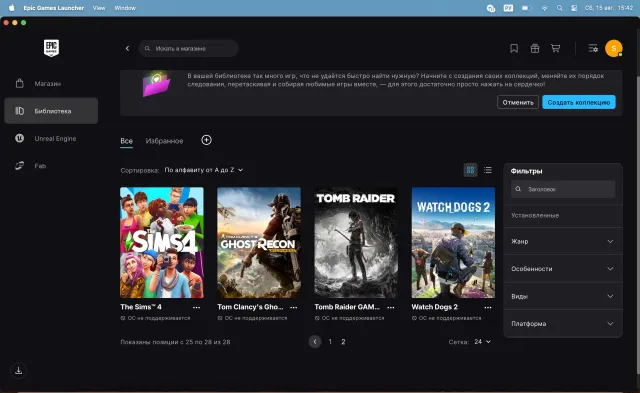
Task: Click the Watch Dogs 2 title text
Action: pos(435,307)
